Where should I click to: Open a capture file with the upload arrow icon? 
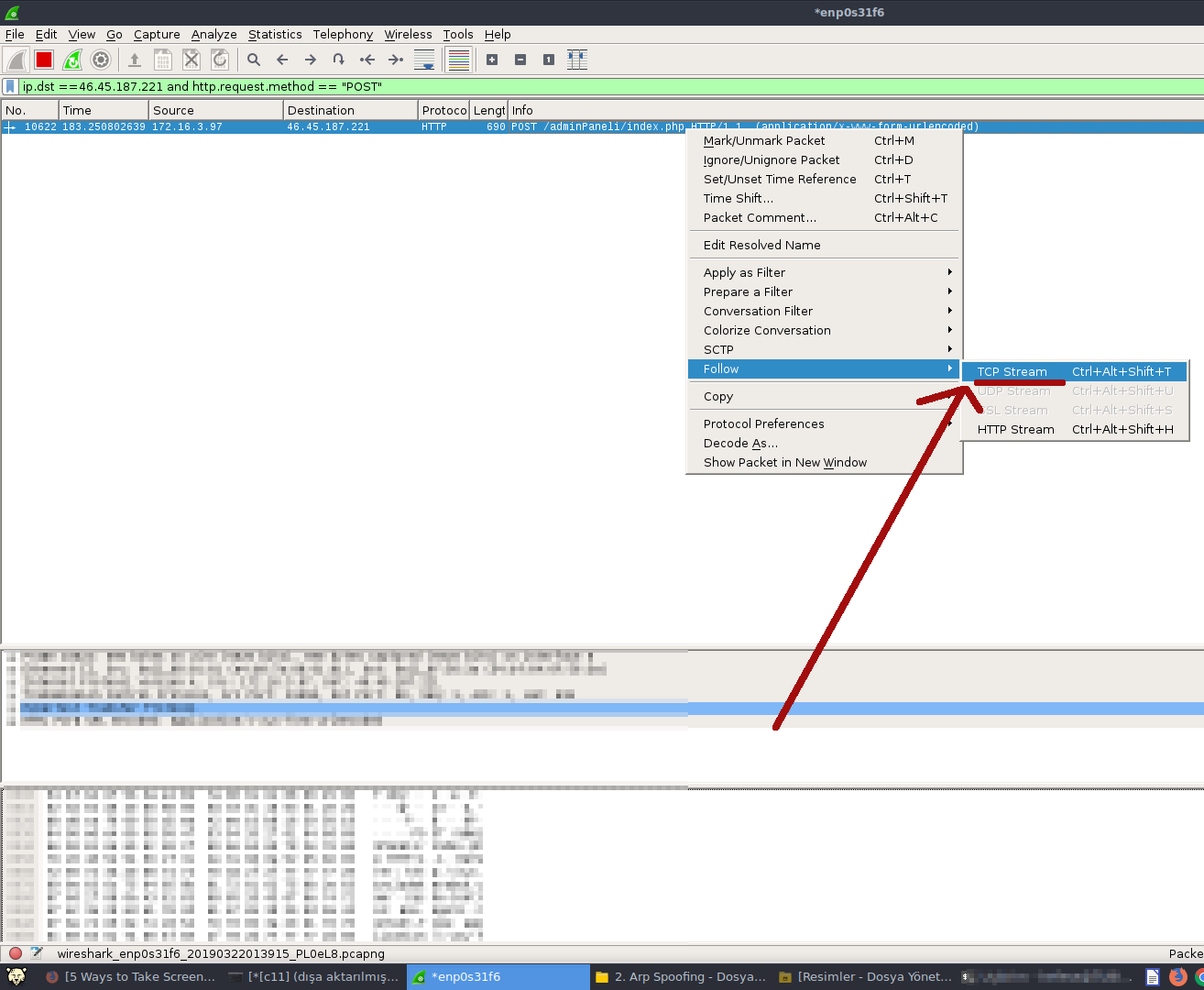pos(135,60)
